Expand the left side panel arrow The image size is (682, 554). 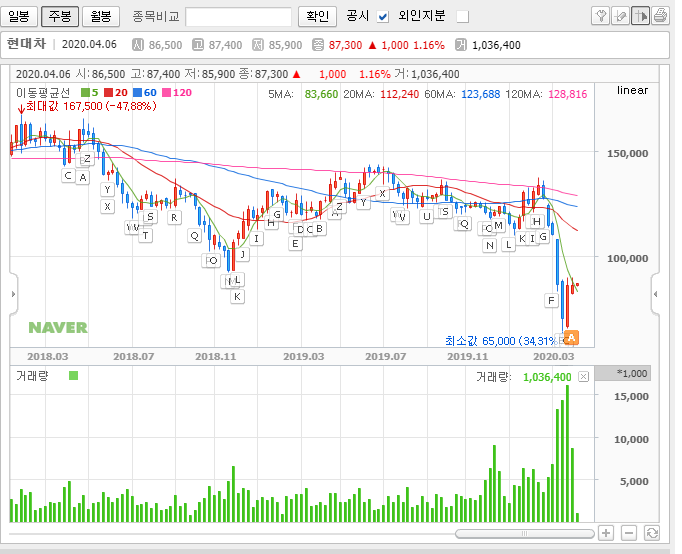(13, 294)
